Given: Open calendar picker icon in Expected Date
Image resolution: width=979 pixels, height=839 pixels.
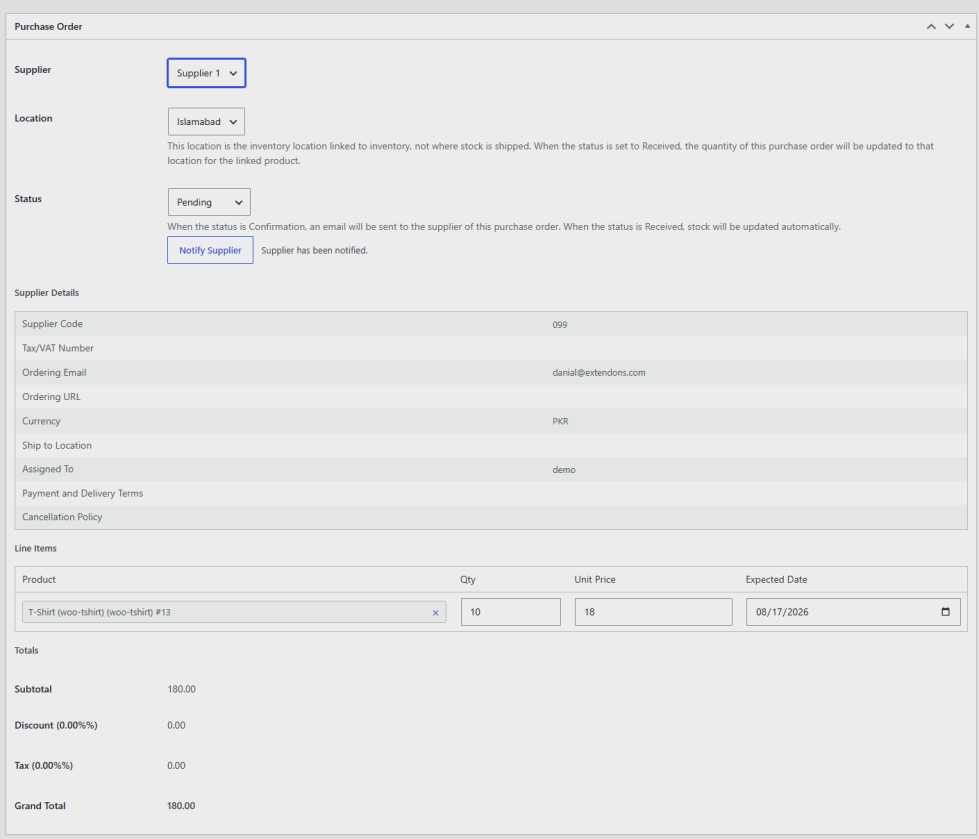Looking at the screenshot, I should [x=945, y=612].
